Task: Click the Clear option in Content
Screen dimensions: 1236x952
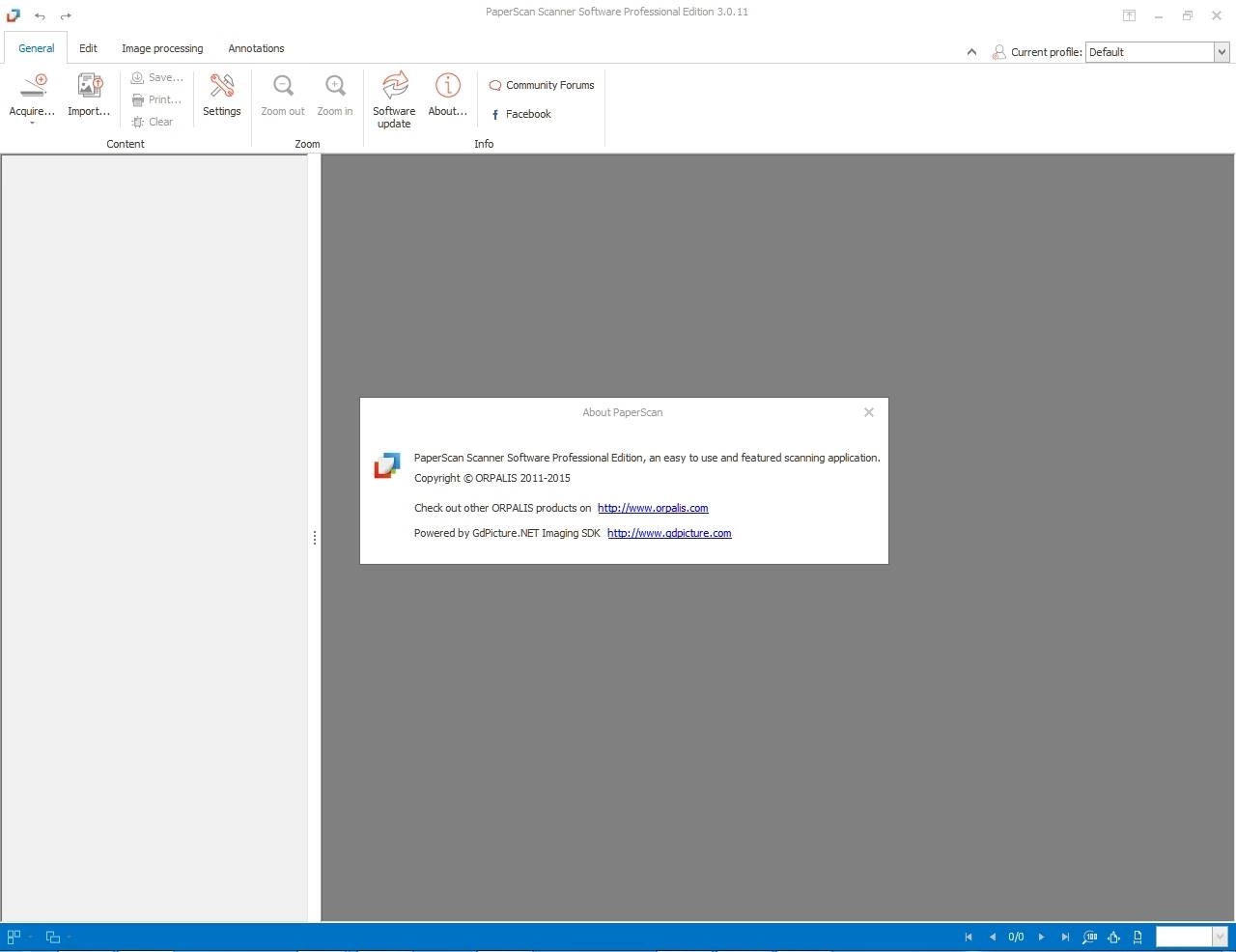Action: 153,122
